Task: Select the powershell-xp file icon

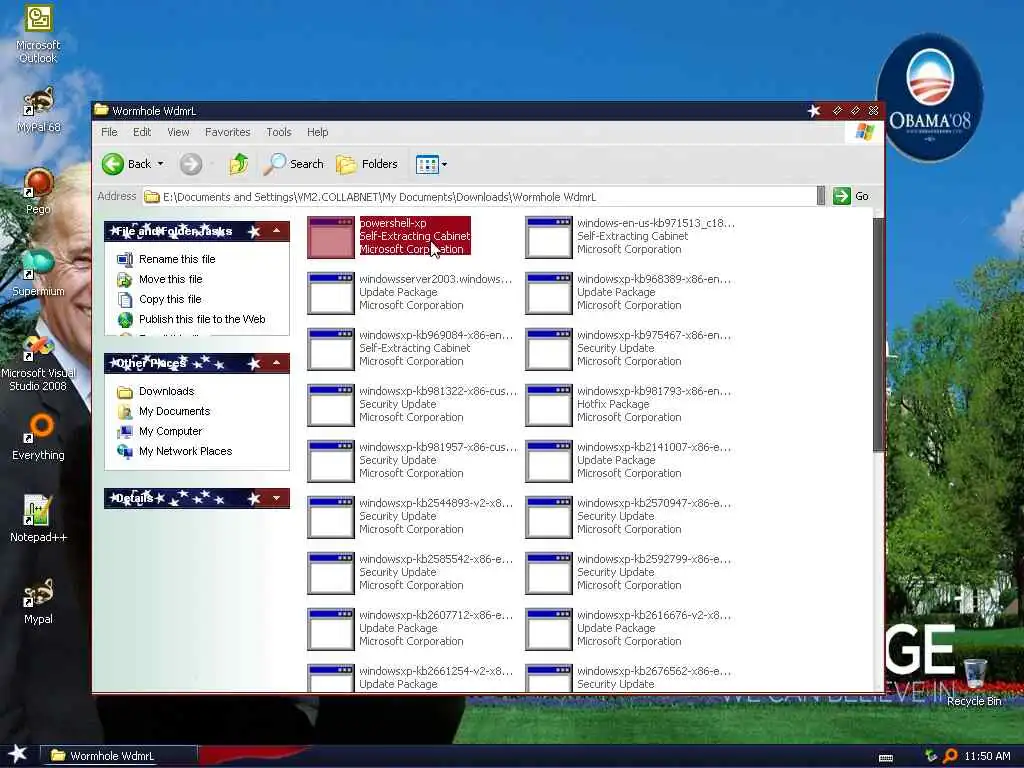Action: [331, 237]
